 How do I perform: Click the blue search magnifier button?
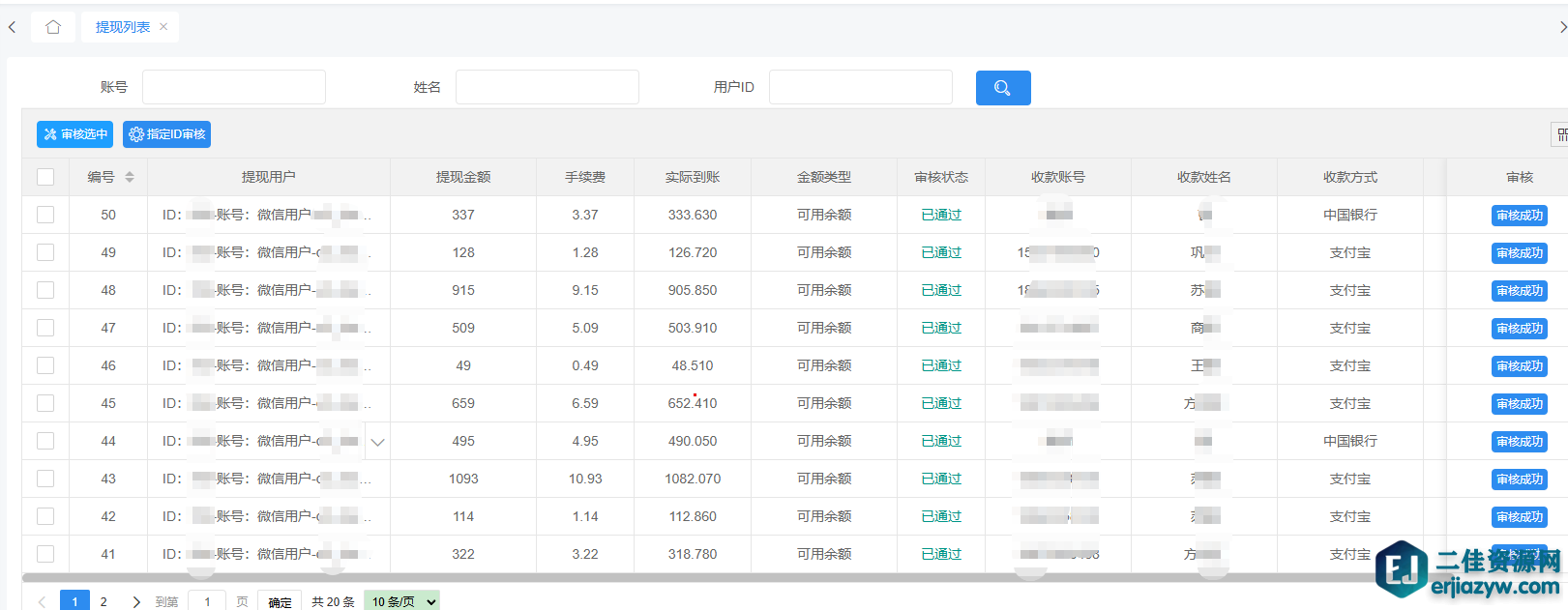[1002, 88]
